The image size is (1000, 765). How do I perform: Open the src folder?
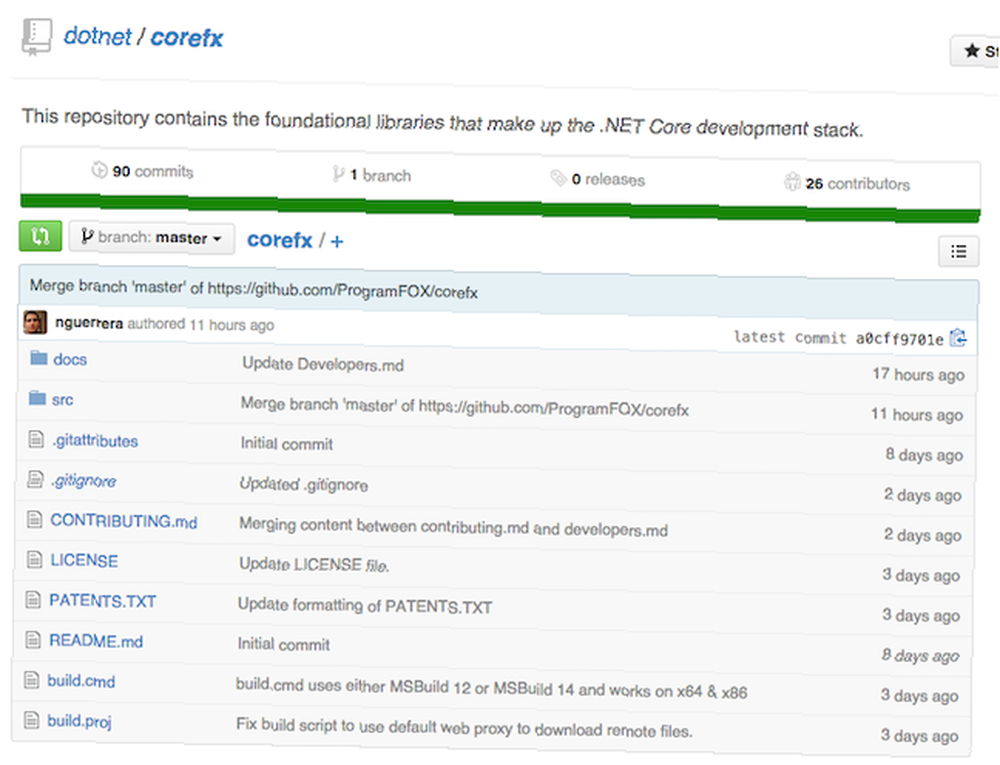(62, 400)
